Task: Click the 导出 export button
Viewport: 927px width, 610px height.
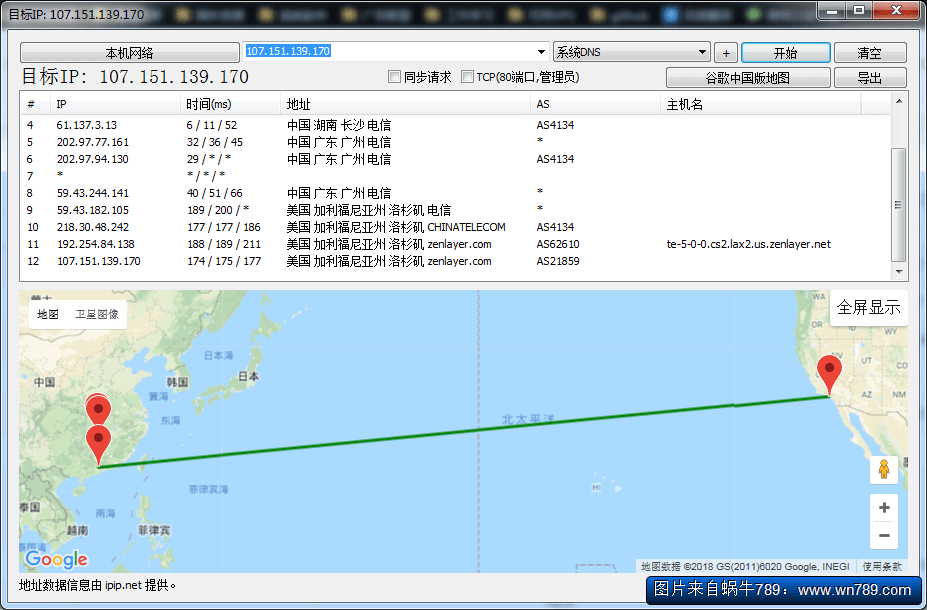Action: 869,78
